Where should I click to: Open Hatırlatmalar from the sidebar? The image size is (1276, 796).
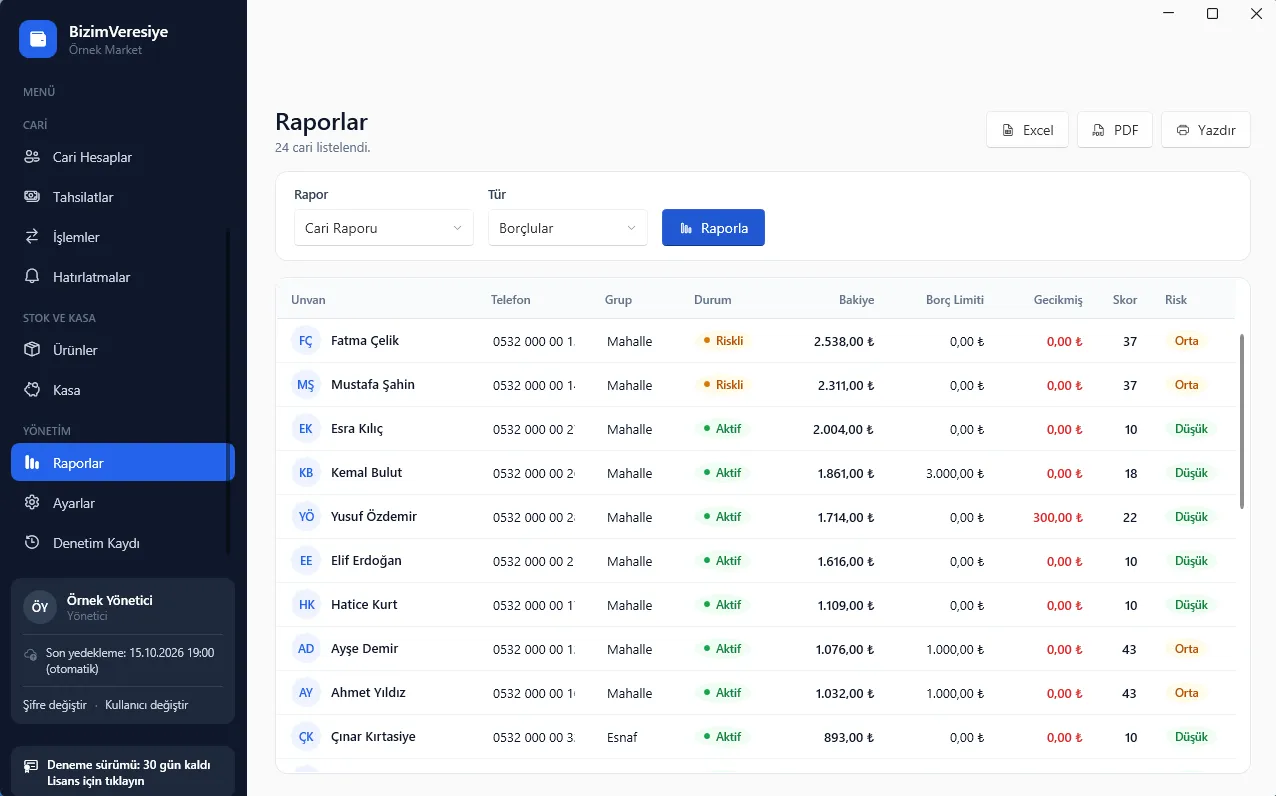(123, 277)
